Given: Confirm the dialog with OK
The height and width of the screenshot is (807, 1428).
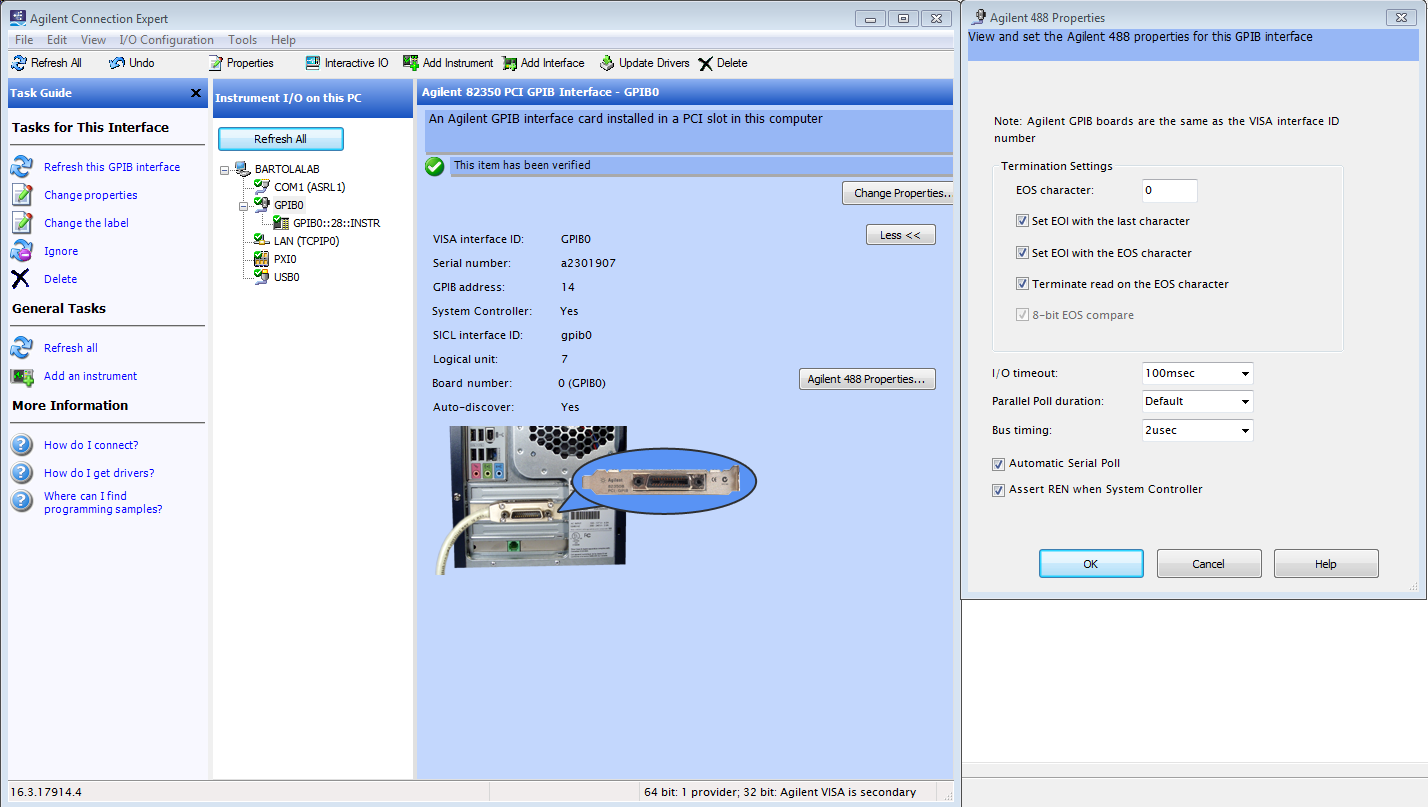Looking at the screenshot, I should click(x=1091, y=564).
